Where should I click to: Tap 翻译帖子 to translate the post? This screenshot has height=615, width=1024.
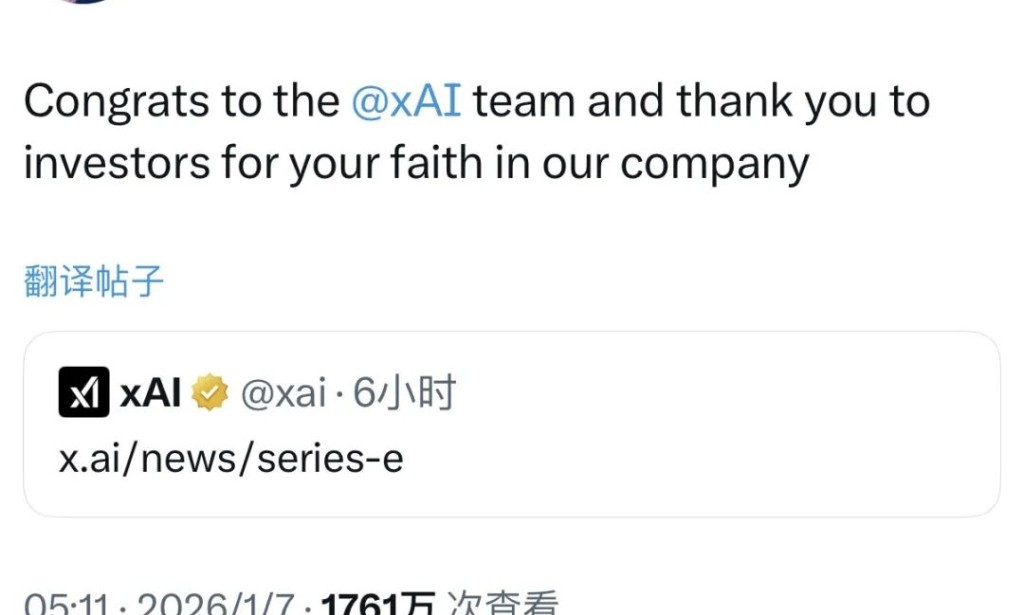93,282
